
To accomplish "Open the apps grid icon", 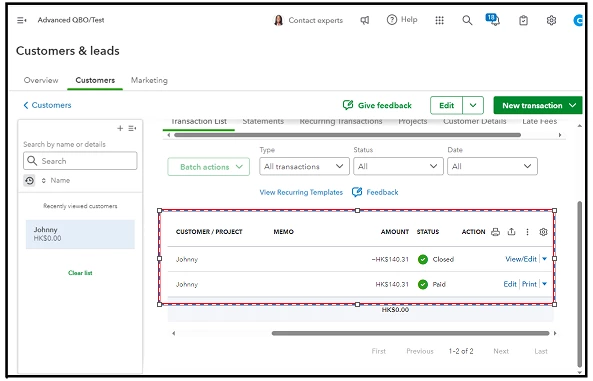I will [439, 20].
